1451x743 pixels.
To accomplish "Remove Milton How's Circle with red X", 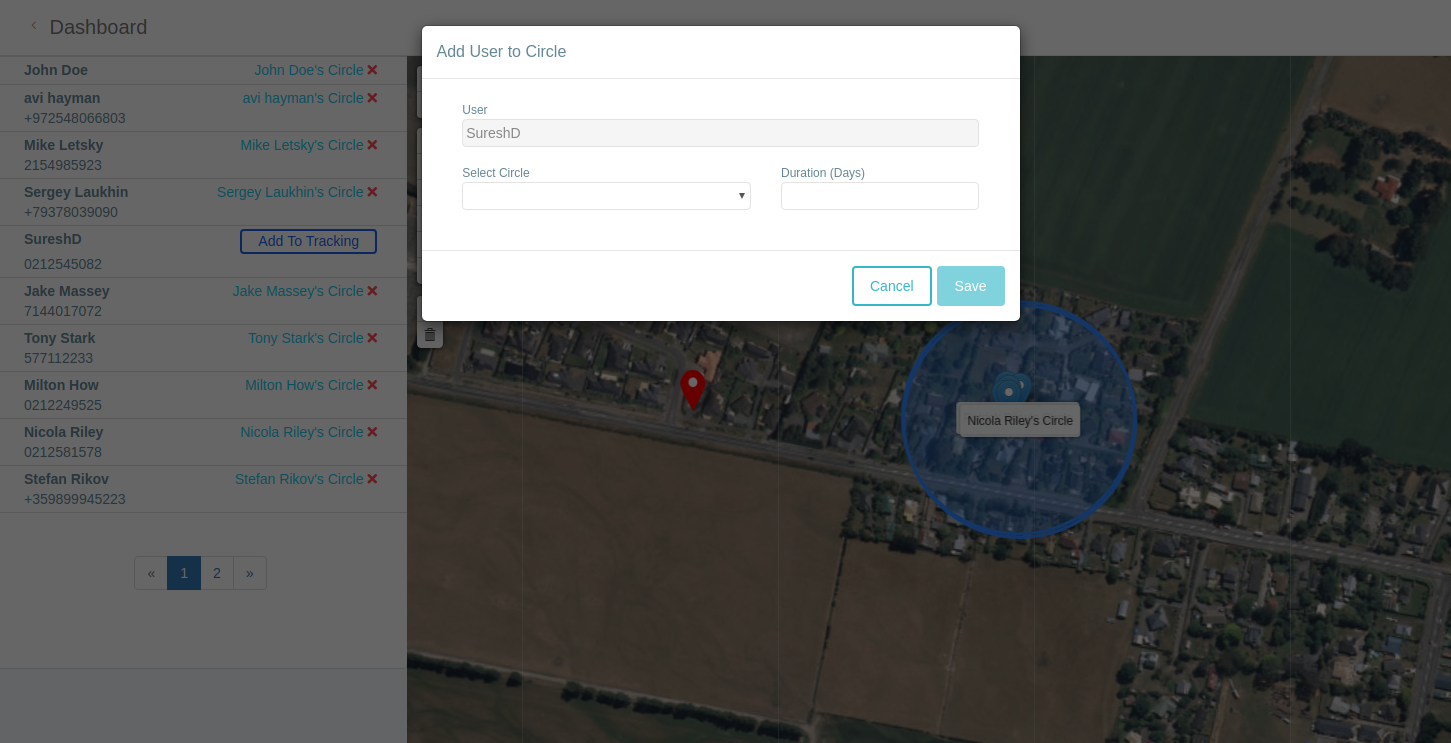I will (372, 385).
